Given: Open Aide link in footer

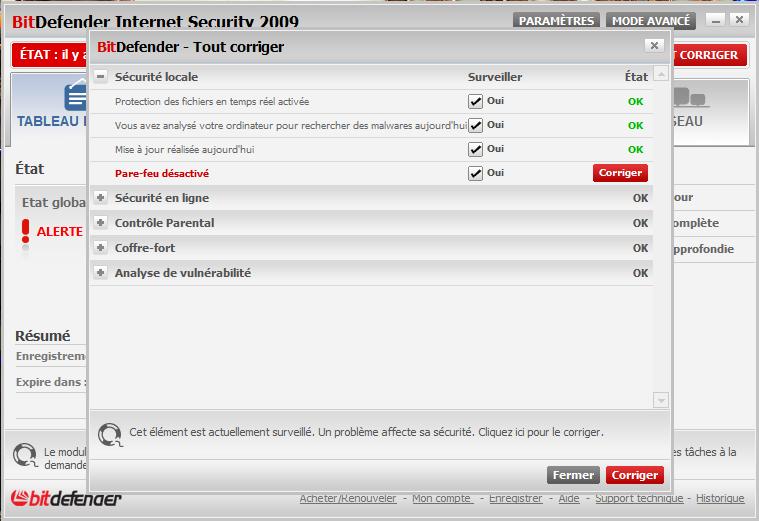Looking at the screenshot, I should click(569, 498).
